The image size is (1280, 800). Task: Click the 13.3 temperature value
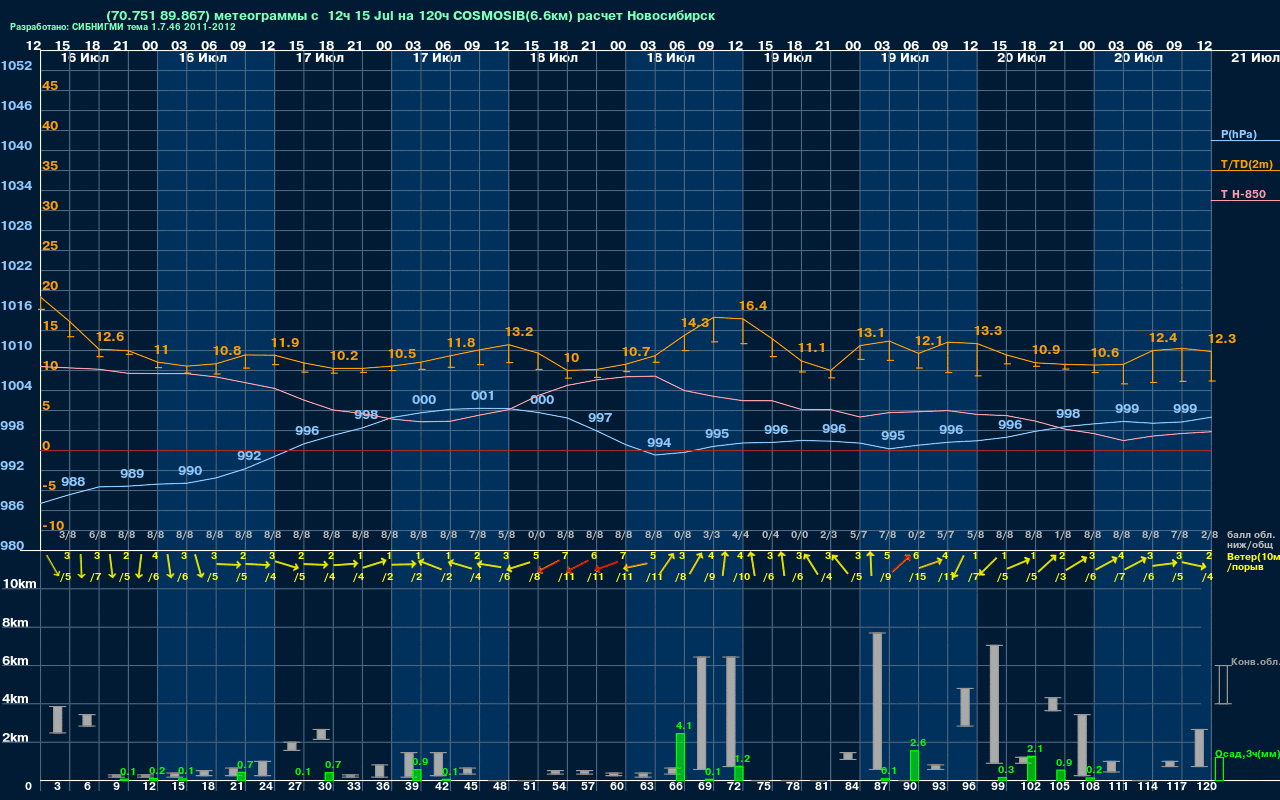[988, 331]
